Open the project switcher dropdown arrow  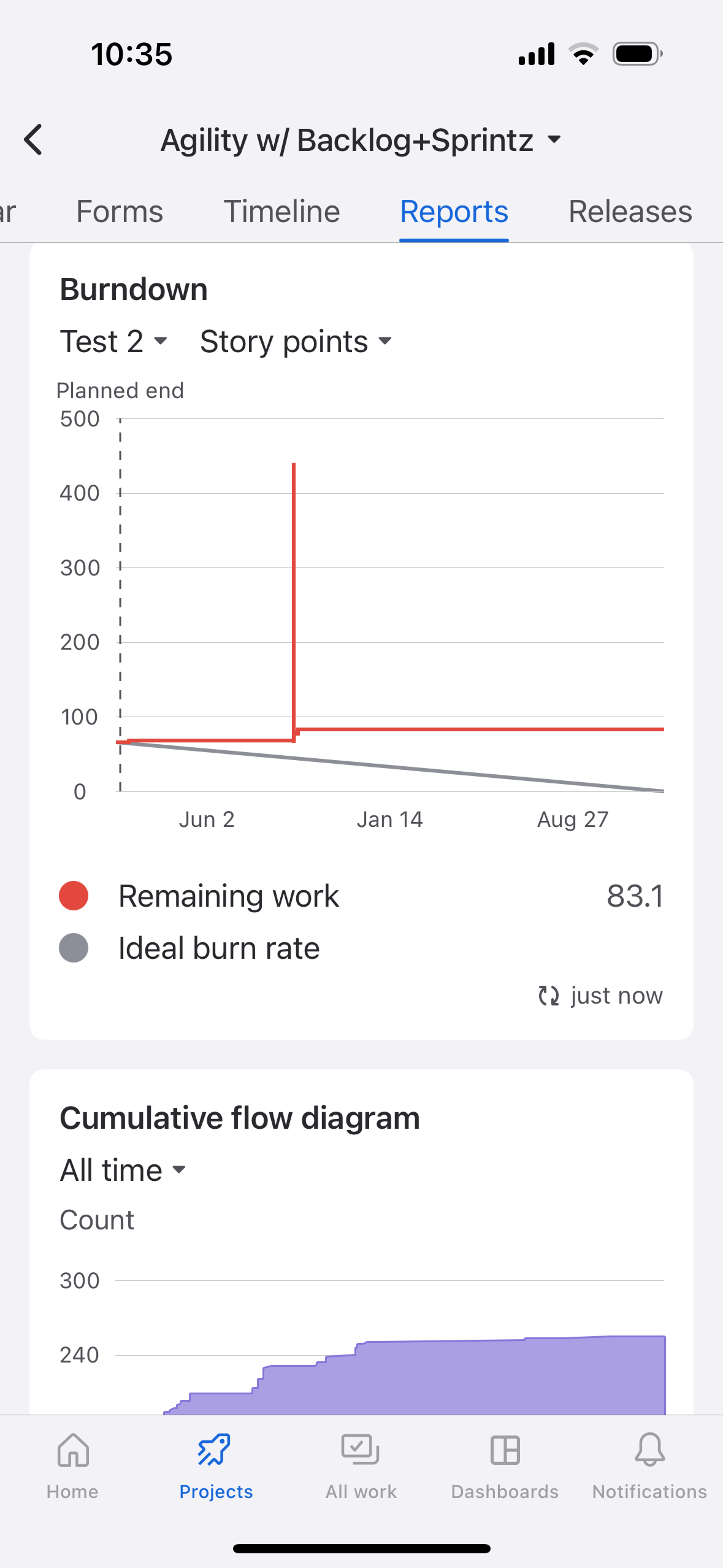coord(554,140)
